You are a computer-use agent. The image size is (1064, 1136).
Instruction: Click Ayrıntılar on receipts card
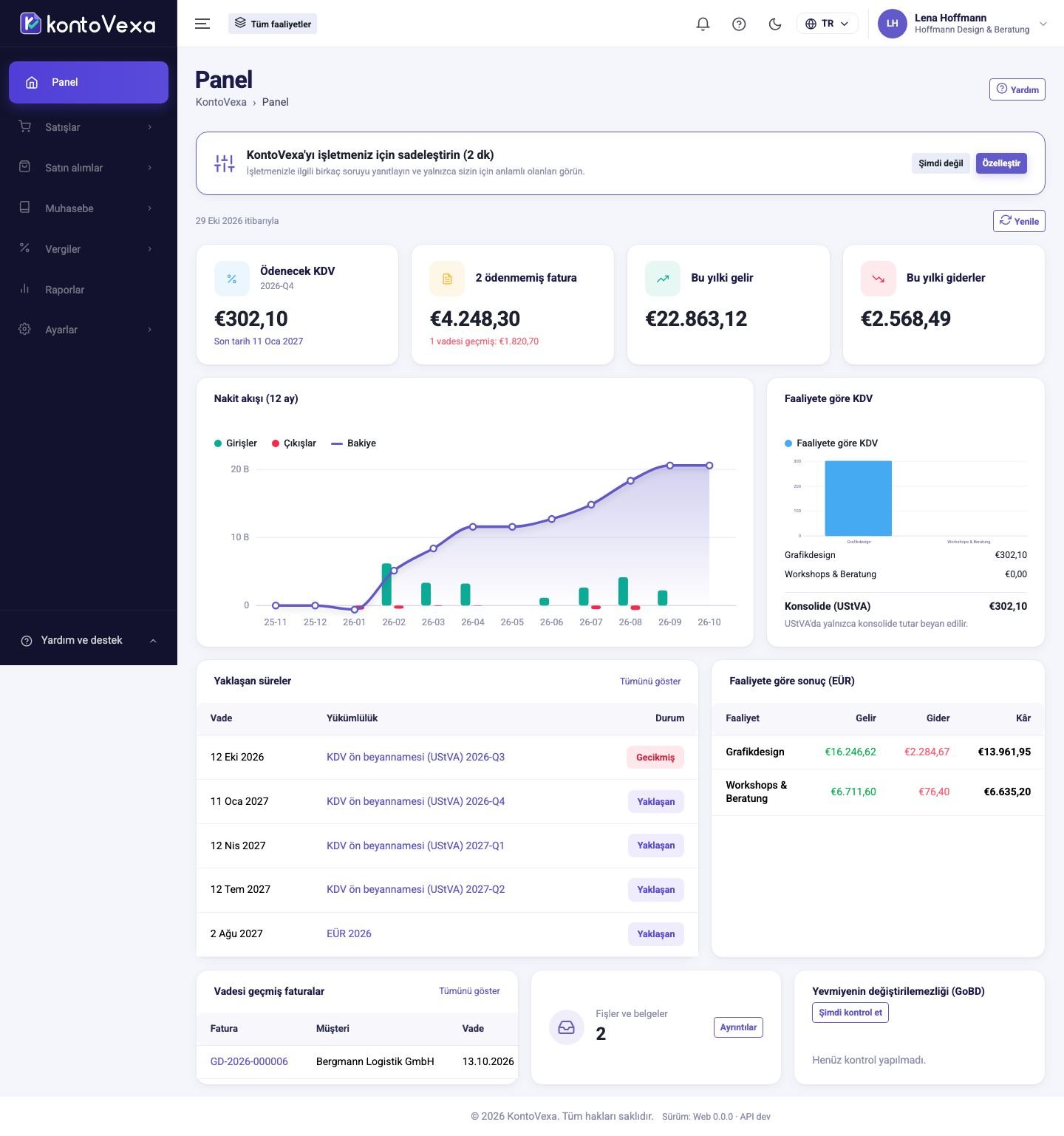tap(738, 1027)
